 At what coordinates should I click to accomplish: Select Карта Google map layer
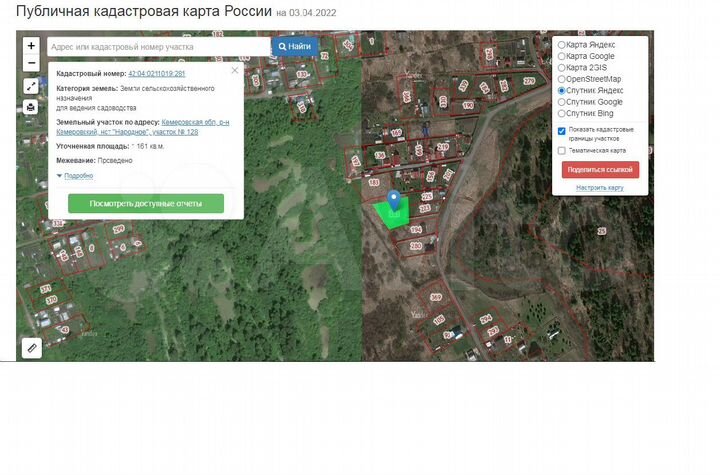pyautogui.click(x=562, y=56)
